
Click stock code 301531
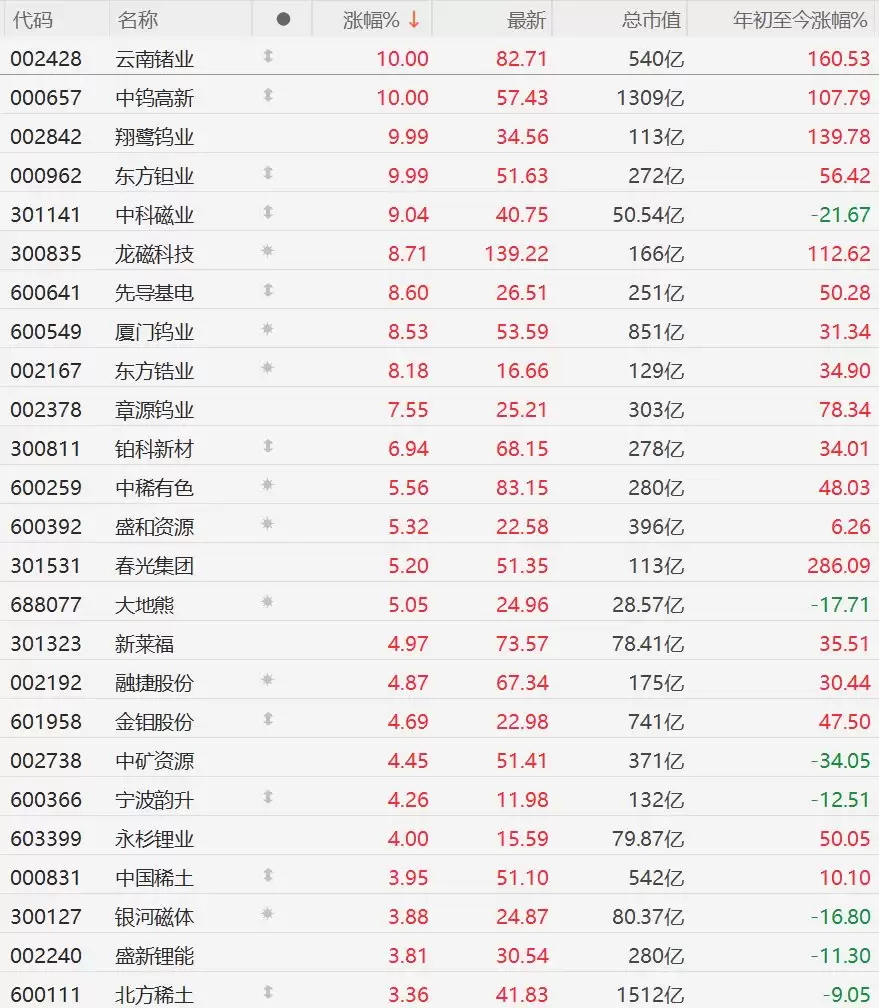click(46, 566)
